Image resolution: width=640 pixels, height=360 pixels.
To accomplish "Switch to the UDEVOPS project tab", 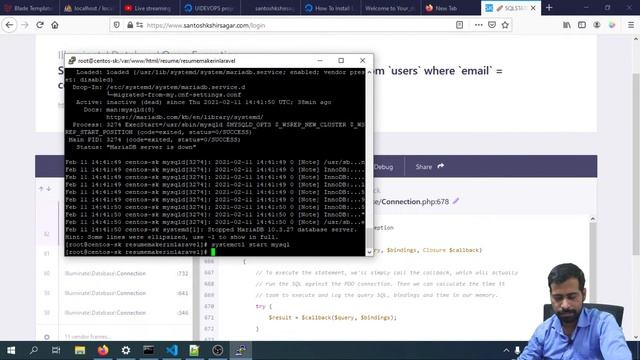I will tap(210, 8).
